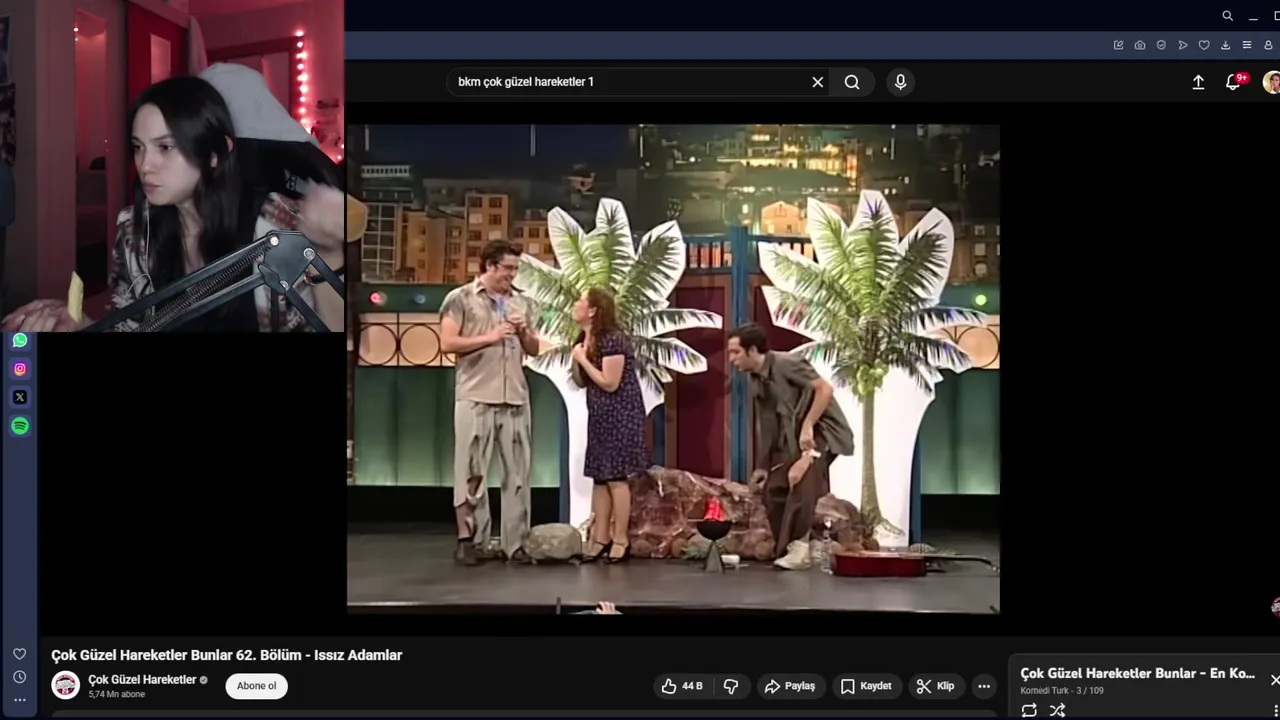Open WhatsApp from the browser sidebar
Image resolution: width=1280 pixels, height=720 pixels.
coord(20,340)
